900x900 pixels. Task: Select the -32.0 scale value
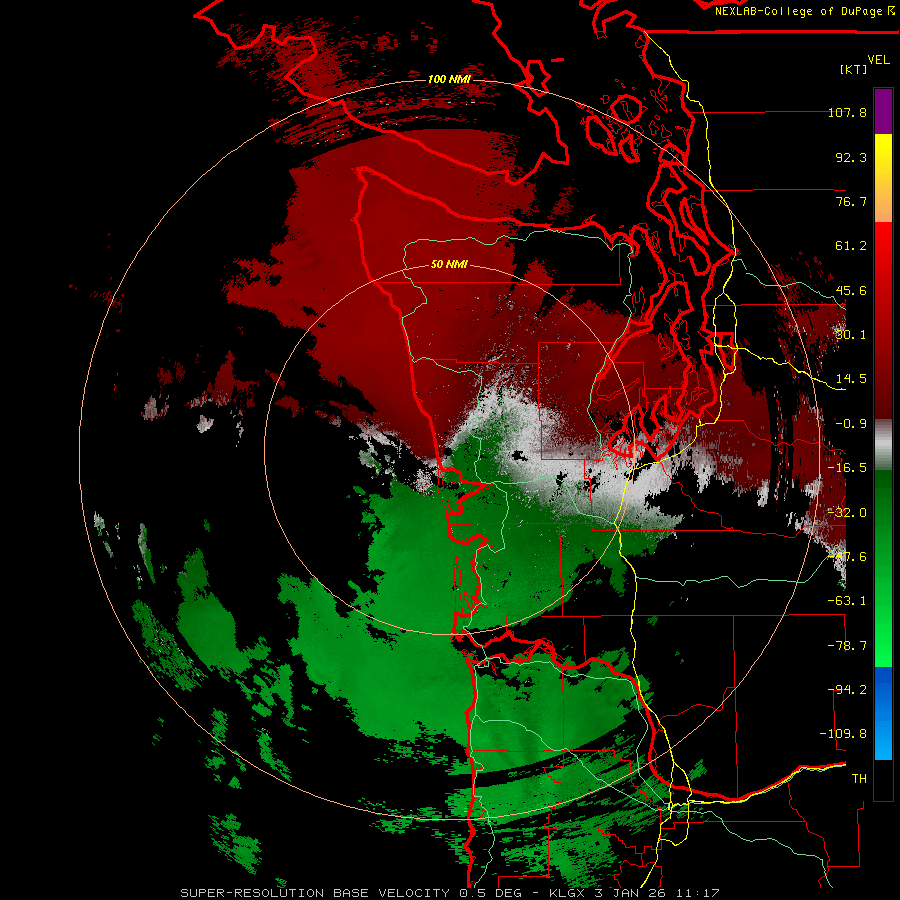(x=847, y=513)
